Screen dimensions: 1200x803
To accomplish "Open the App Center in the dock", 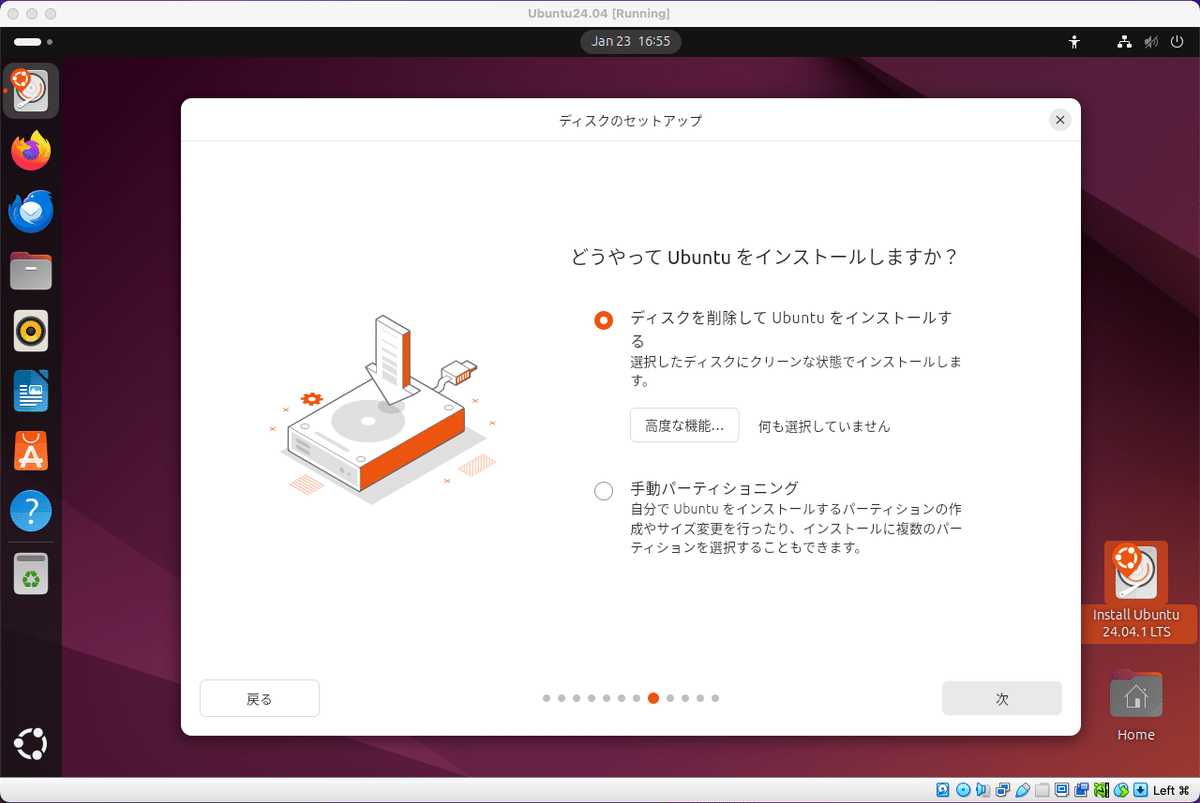I will 31,451.
